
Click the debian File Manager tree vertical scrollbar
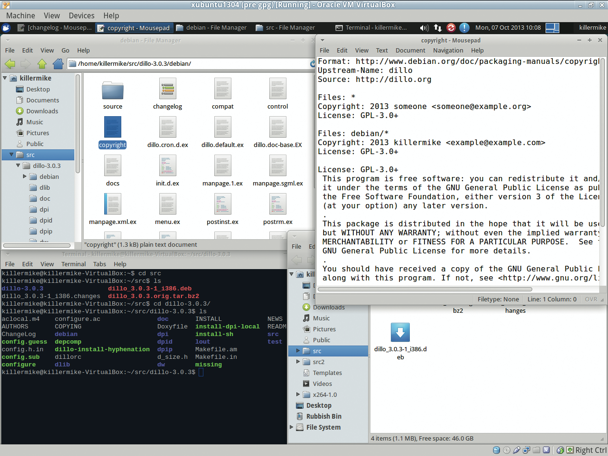click(78, 124)
